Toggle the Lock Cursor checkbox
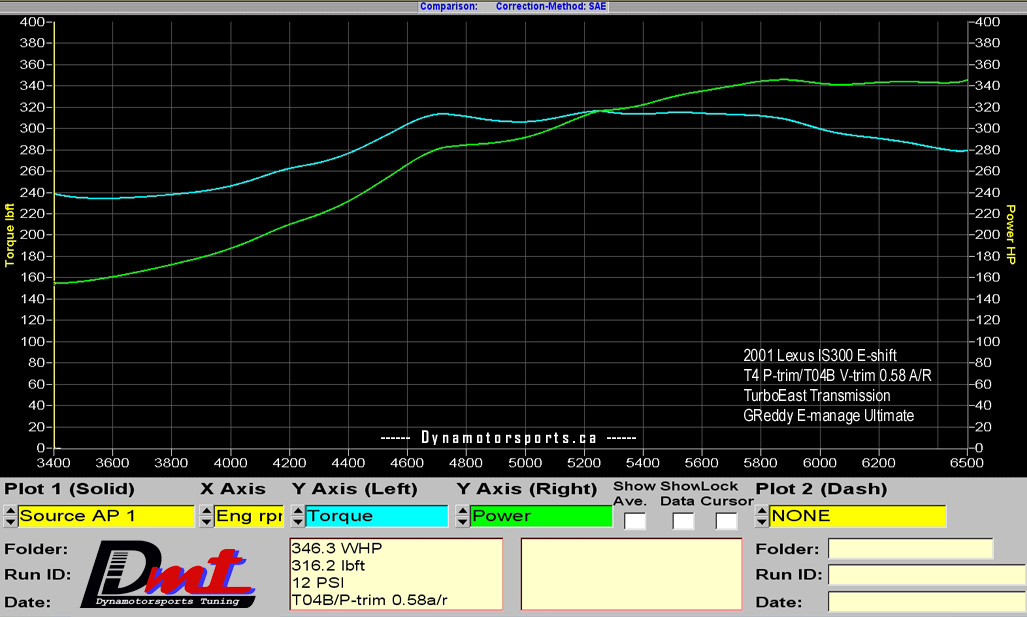The height and width of the screenshot is (617, 1027). point(726,521)
